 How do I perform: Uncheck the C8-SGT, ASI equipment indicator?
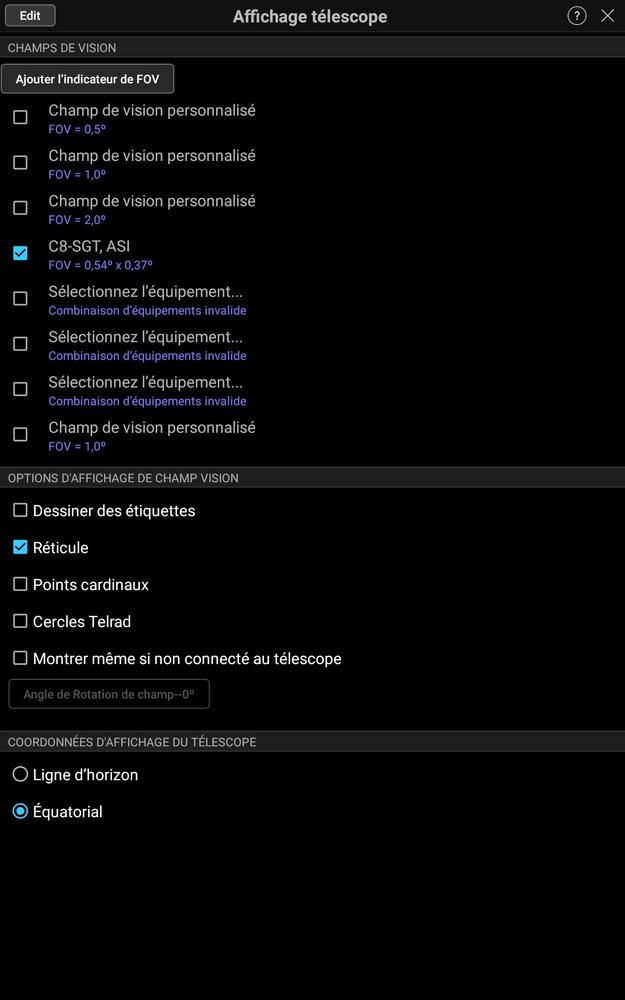pos(19,253)
